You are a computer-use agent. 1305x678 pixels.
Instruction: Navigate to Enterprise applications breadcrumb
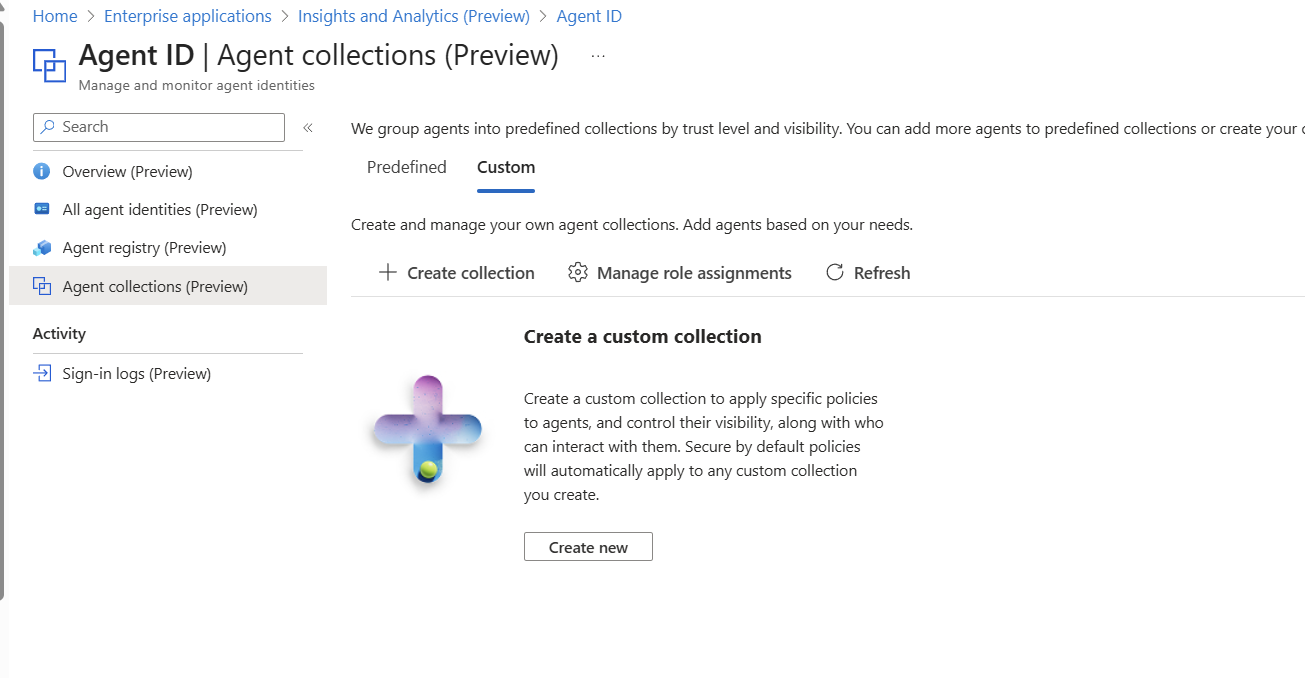point(187,16)
